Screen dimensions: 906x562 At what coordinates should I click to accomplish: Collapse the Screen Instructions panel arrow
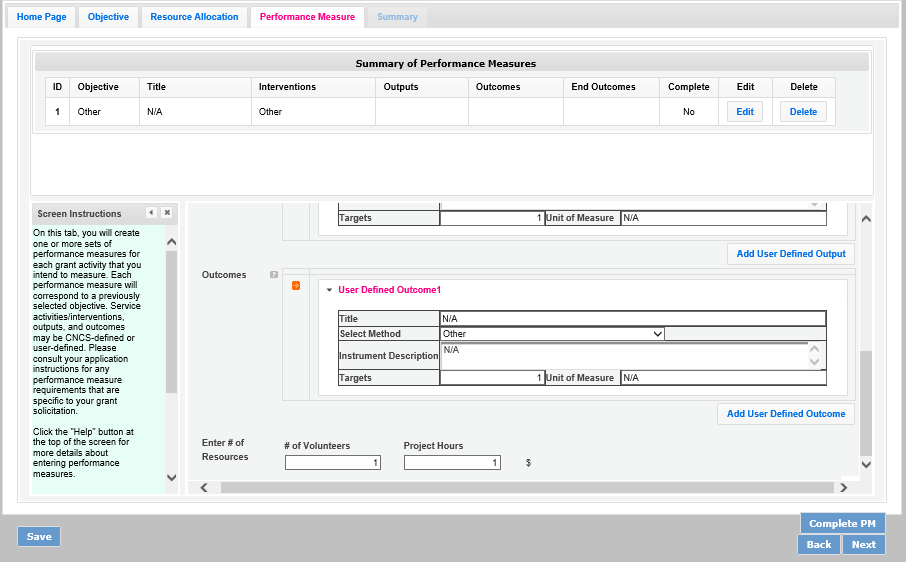(x=151, y=213)
